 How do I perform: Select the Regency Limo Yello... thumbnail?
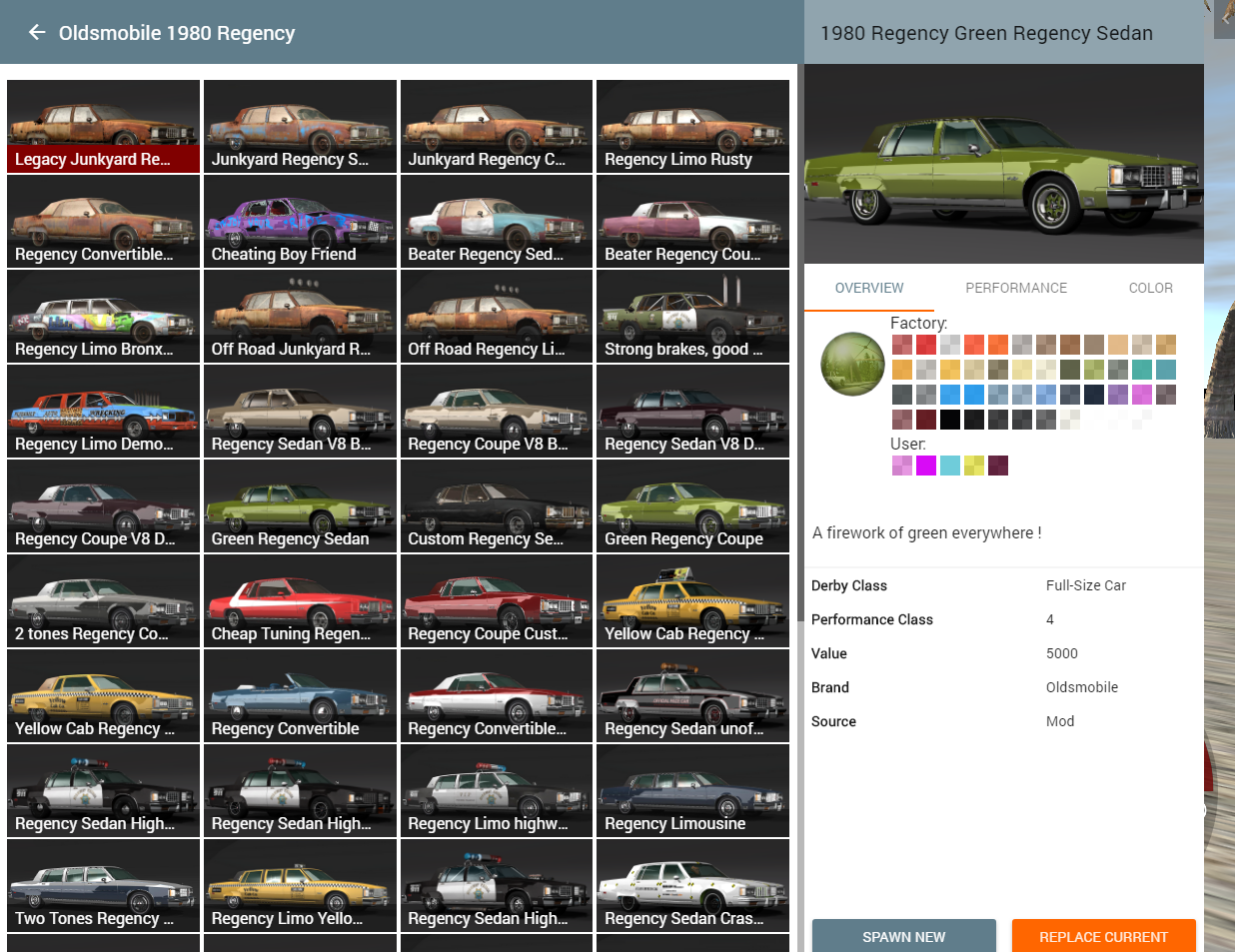point(300,885)
